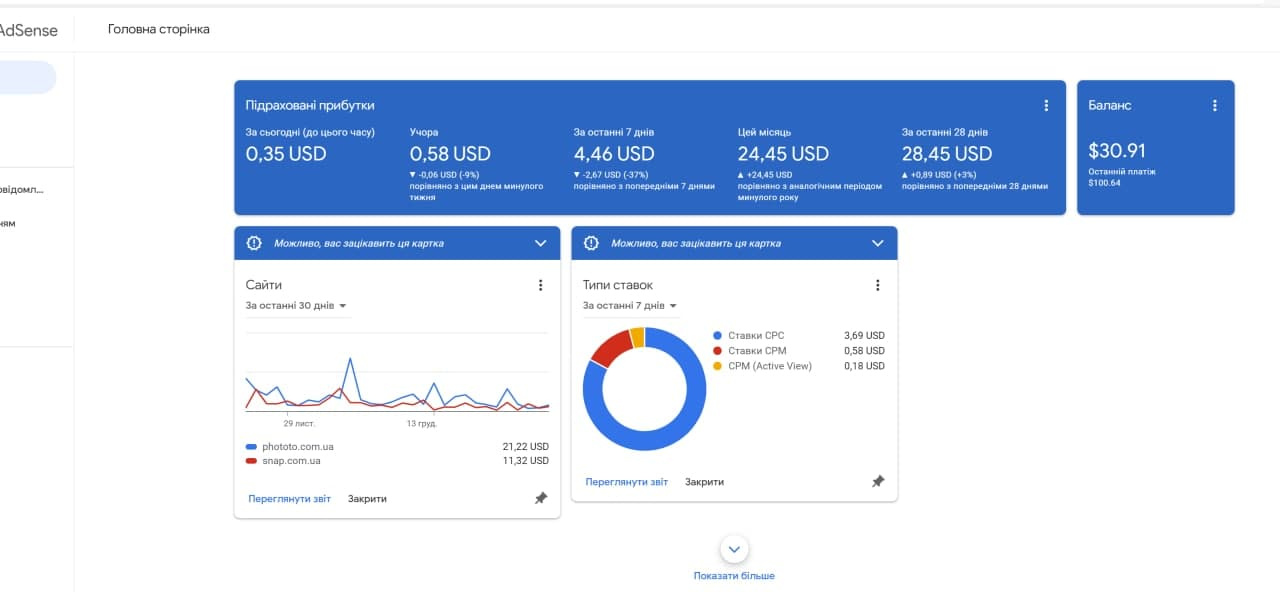Click the lightbulb icon above Сайти card
Image resolution: width=1280 pixels, height=592 pixels.
(x=254, y=243)
